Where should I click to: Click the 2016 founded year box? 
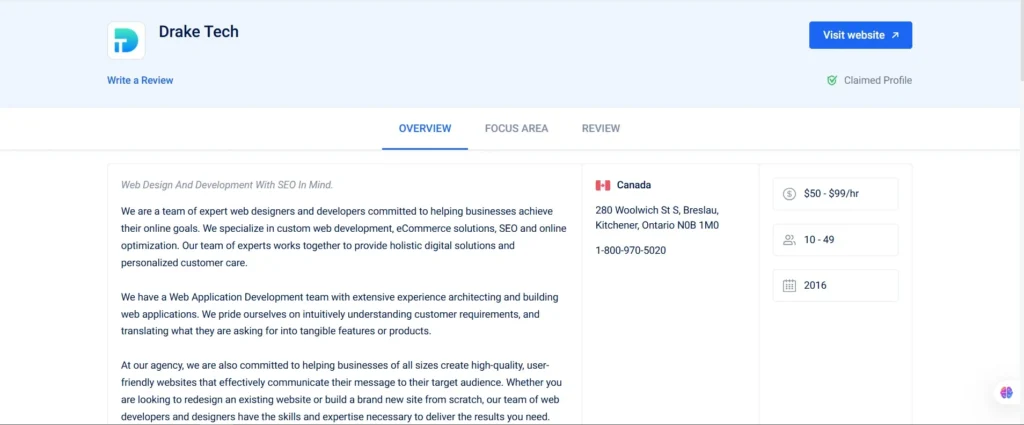[835, 285]
